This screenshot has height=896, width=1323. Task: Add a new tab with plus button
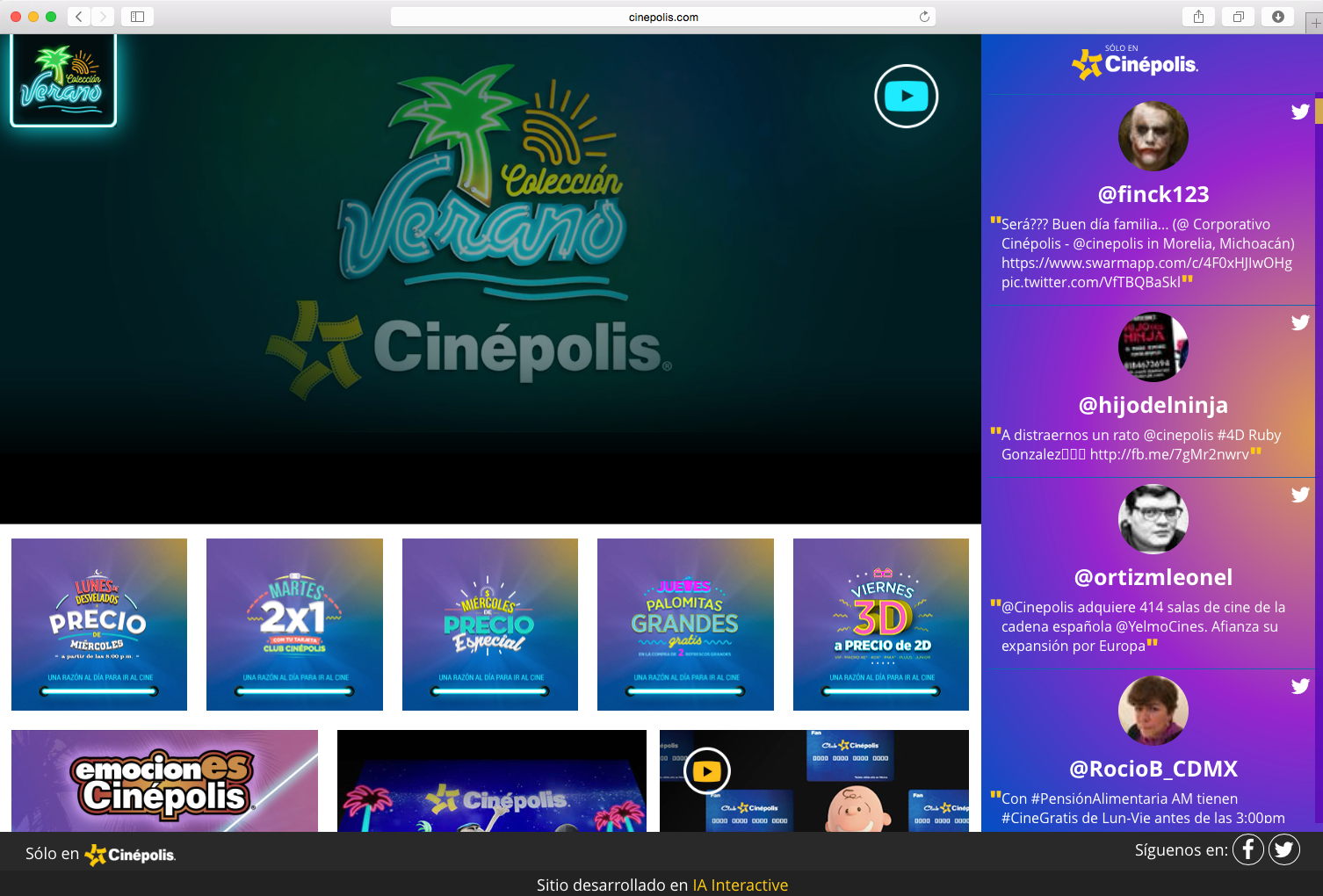pos(1315,24)
